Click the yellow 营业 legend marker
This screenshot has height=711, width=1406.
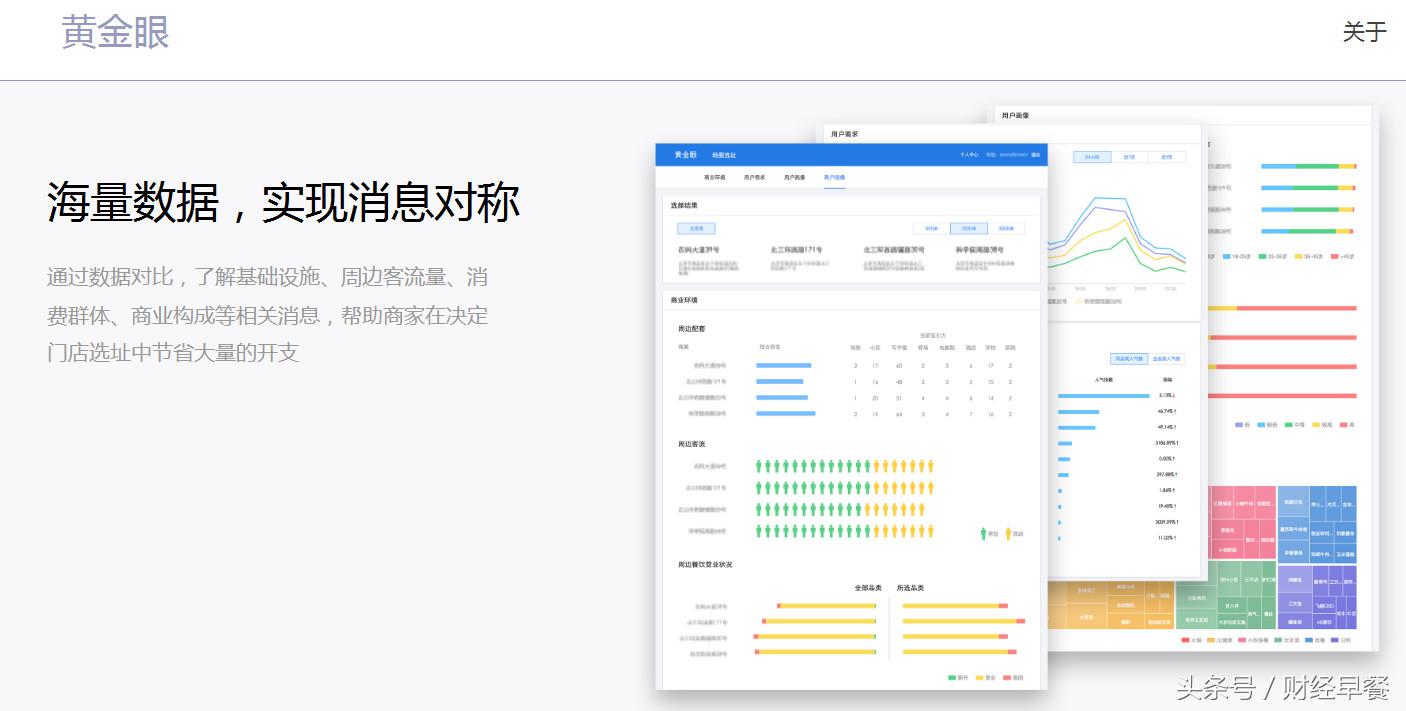tap(979, 678)
